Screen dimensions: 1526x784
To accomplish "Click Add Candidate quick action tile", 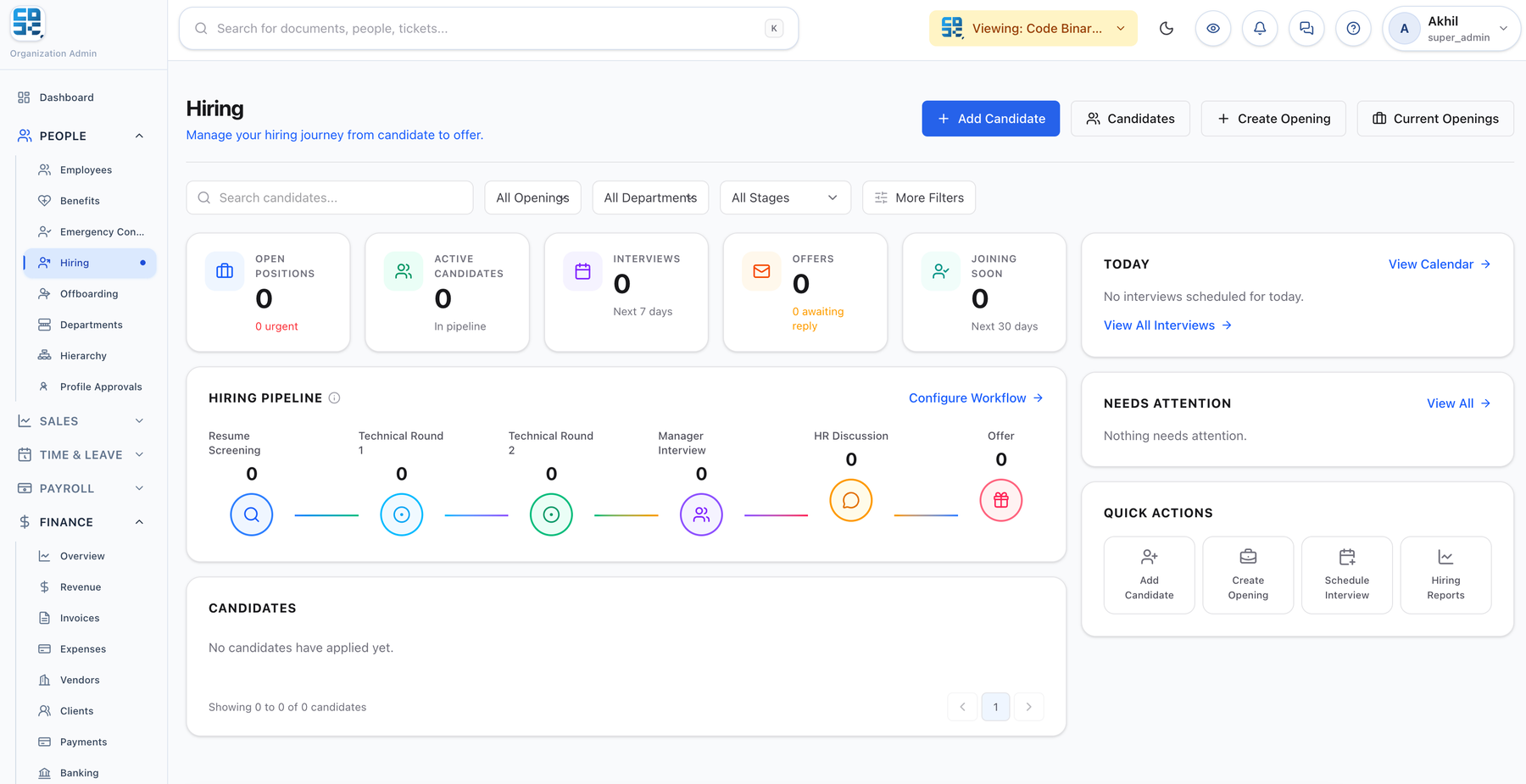I will [1150, 575].
